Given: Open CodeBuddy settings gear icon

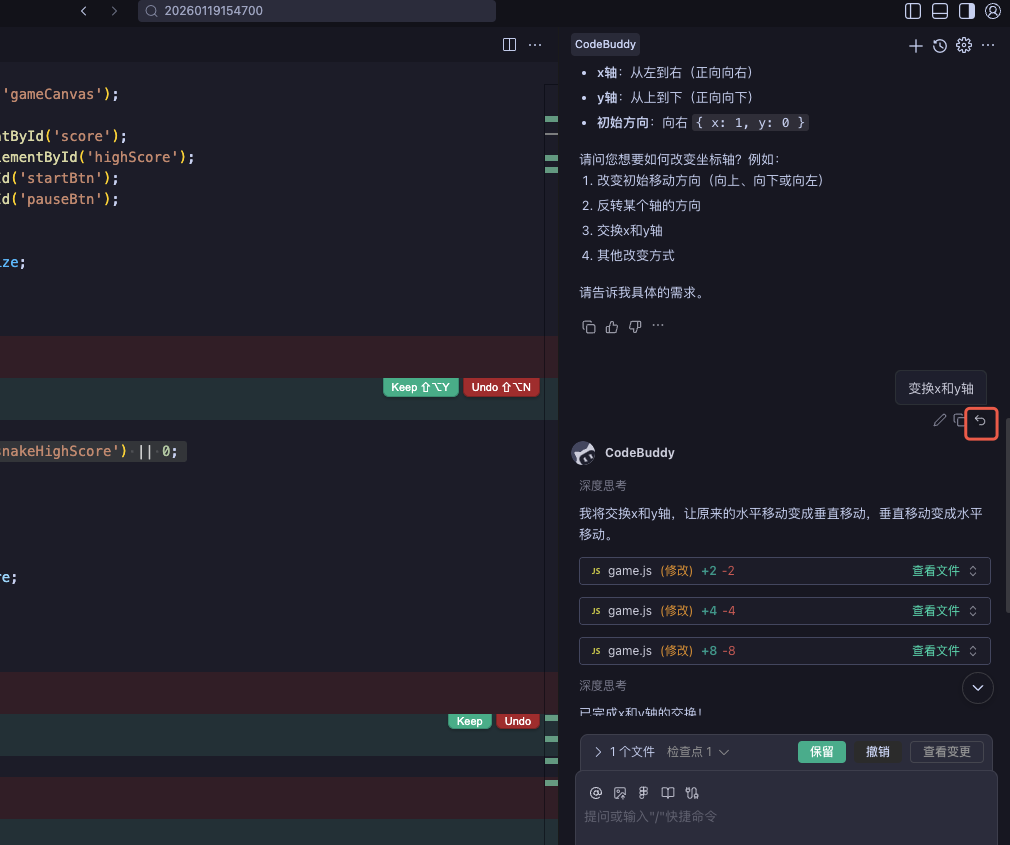Looking at the screenshot, I should click(964, 45).
